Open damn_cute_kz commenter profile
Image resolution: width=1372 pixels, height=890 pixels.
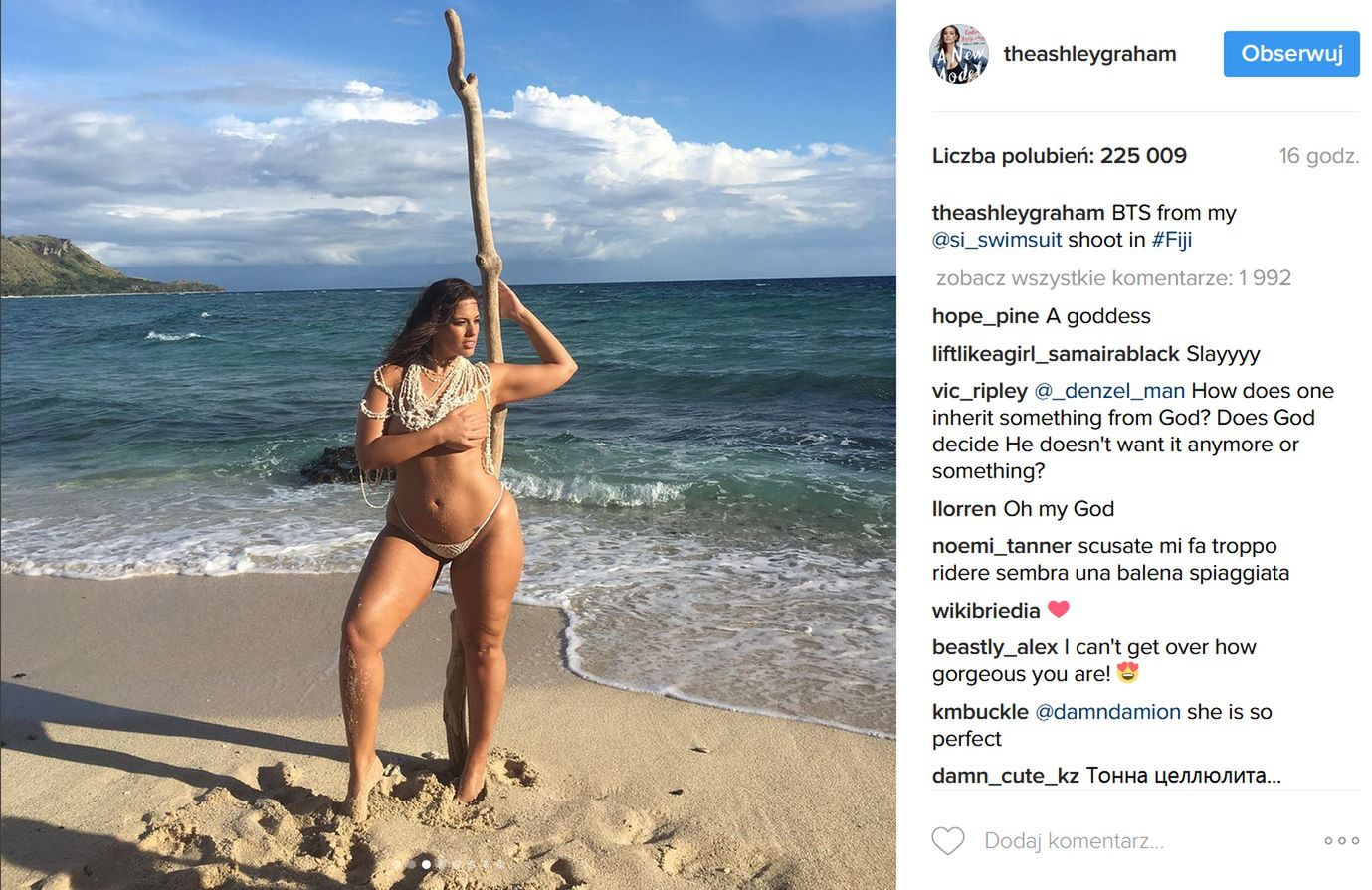pos(1006,776)
